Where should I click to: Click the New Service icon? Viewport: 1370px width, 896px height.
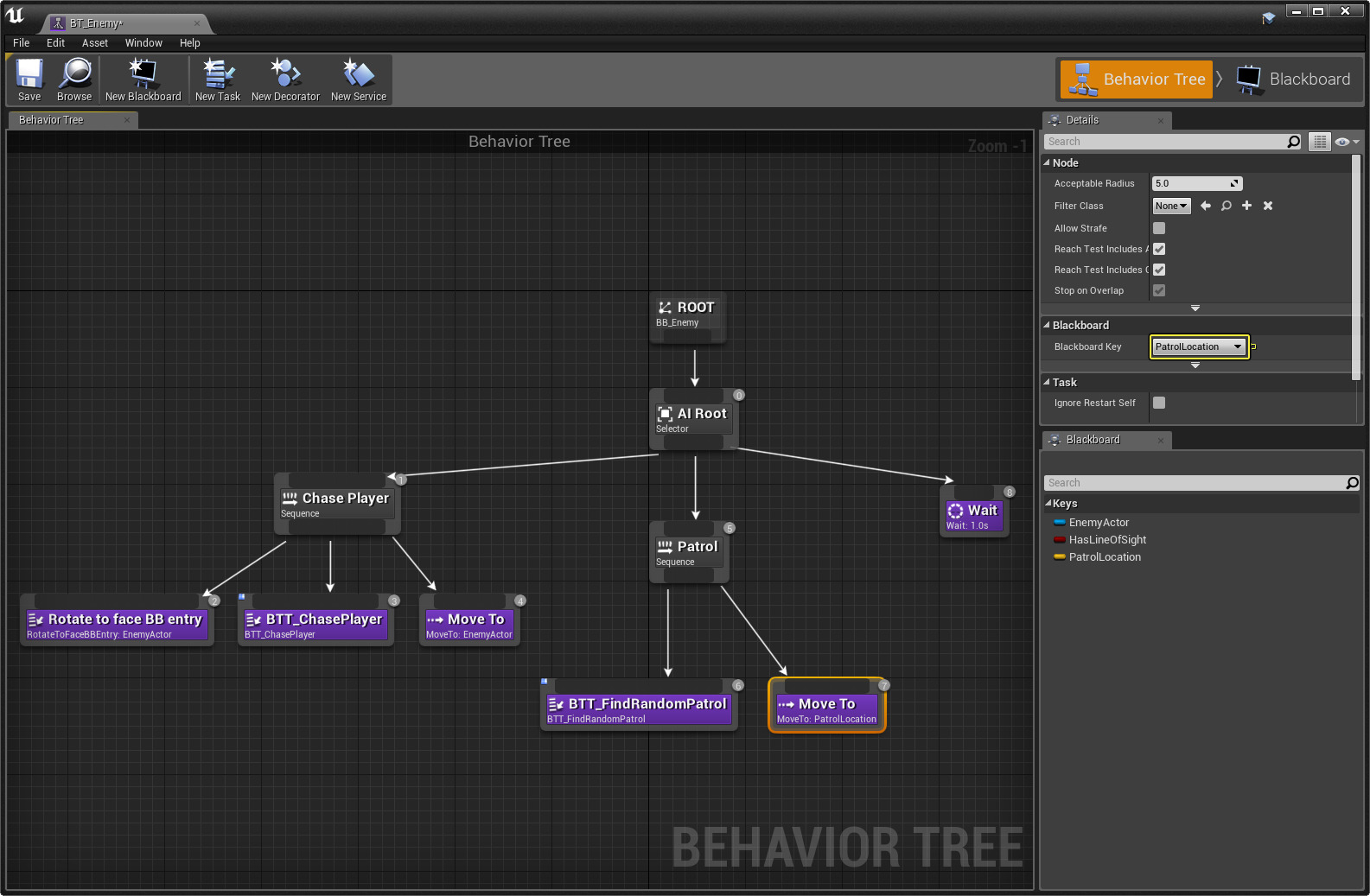(358, 79)
